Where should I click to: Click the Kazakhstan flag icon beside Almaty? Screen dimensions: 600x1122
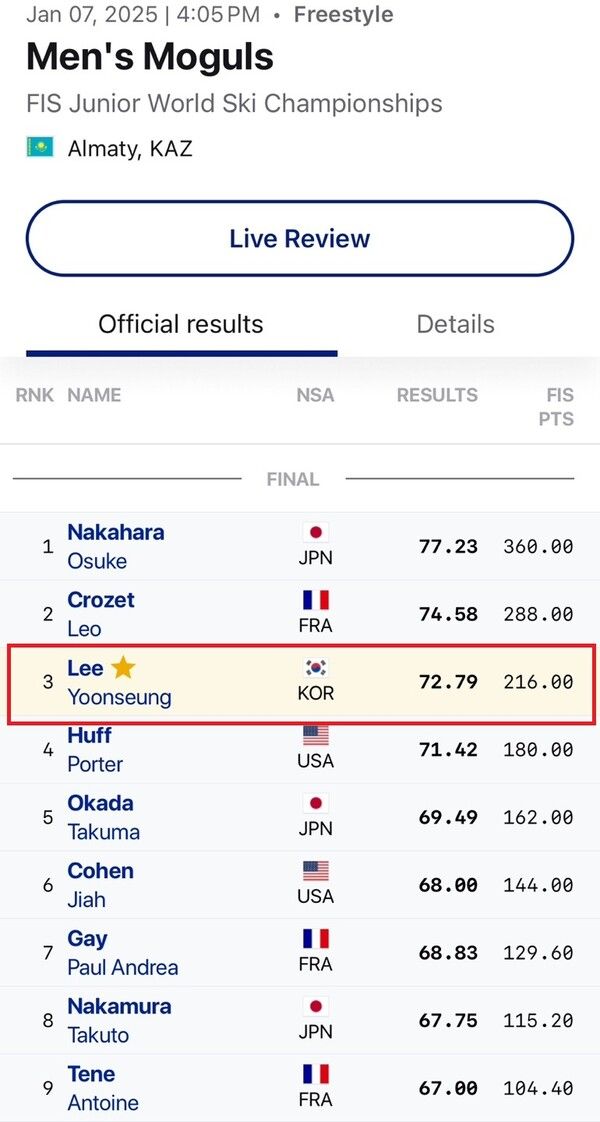[40, 148]
